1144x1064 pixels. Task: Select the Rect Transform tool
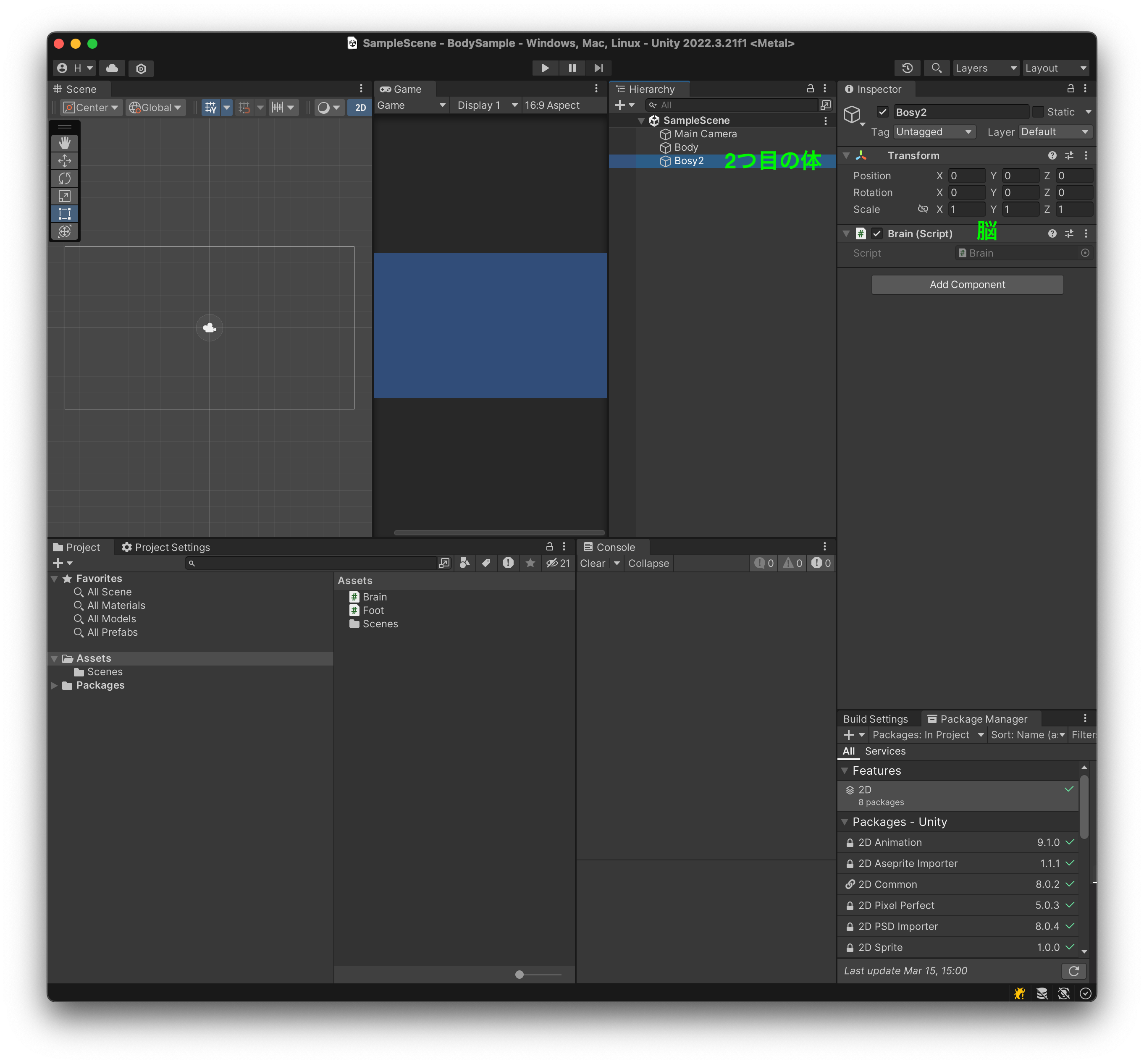[x=64, y=213]
